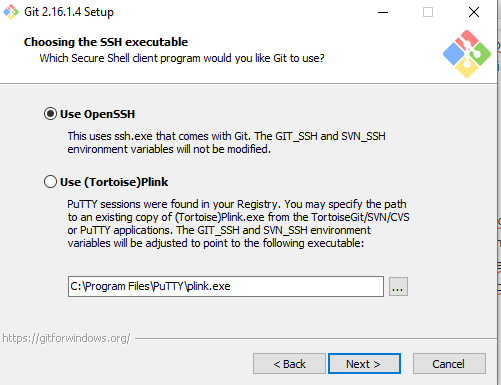Select the Use OpenSSH radio button
Screen dimensions: 501x385
(50, 114)
